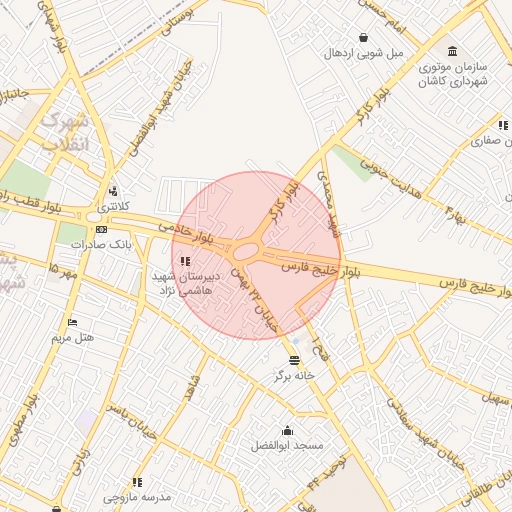Click the بلوار خادمی street label
The height and width of the screenshot is (512, 512).
186,233
